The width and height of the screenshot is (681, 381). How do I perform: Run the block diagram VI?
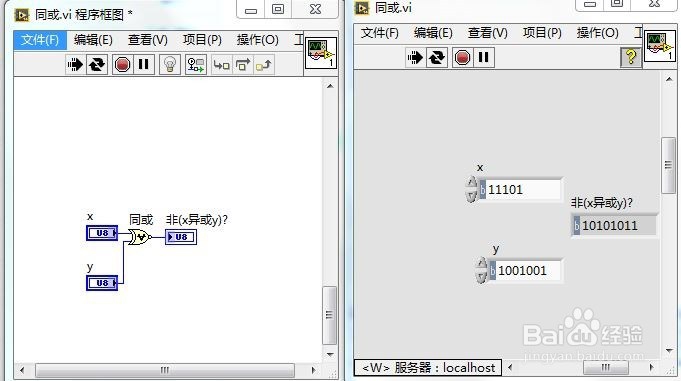click(x=75, y=65)
